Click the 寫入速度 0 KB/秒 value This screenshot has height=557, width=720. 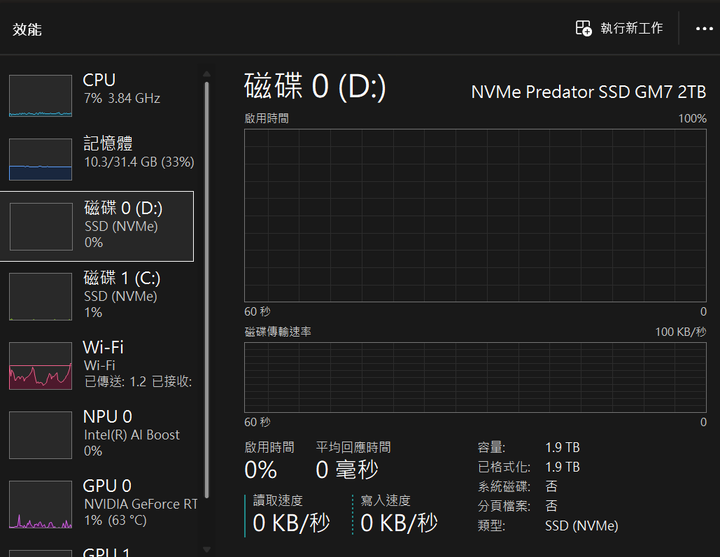399,523
